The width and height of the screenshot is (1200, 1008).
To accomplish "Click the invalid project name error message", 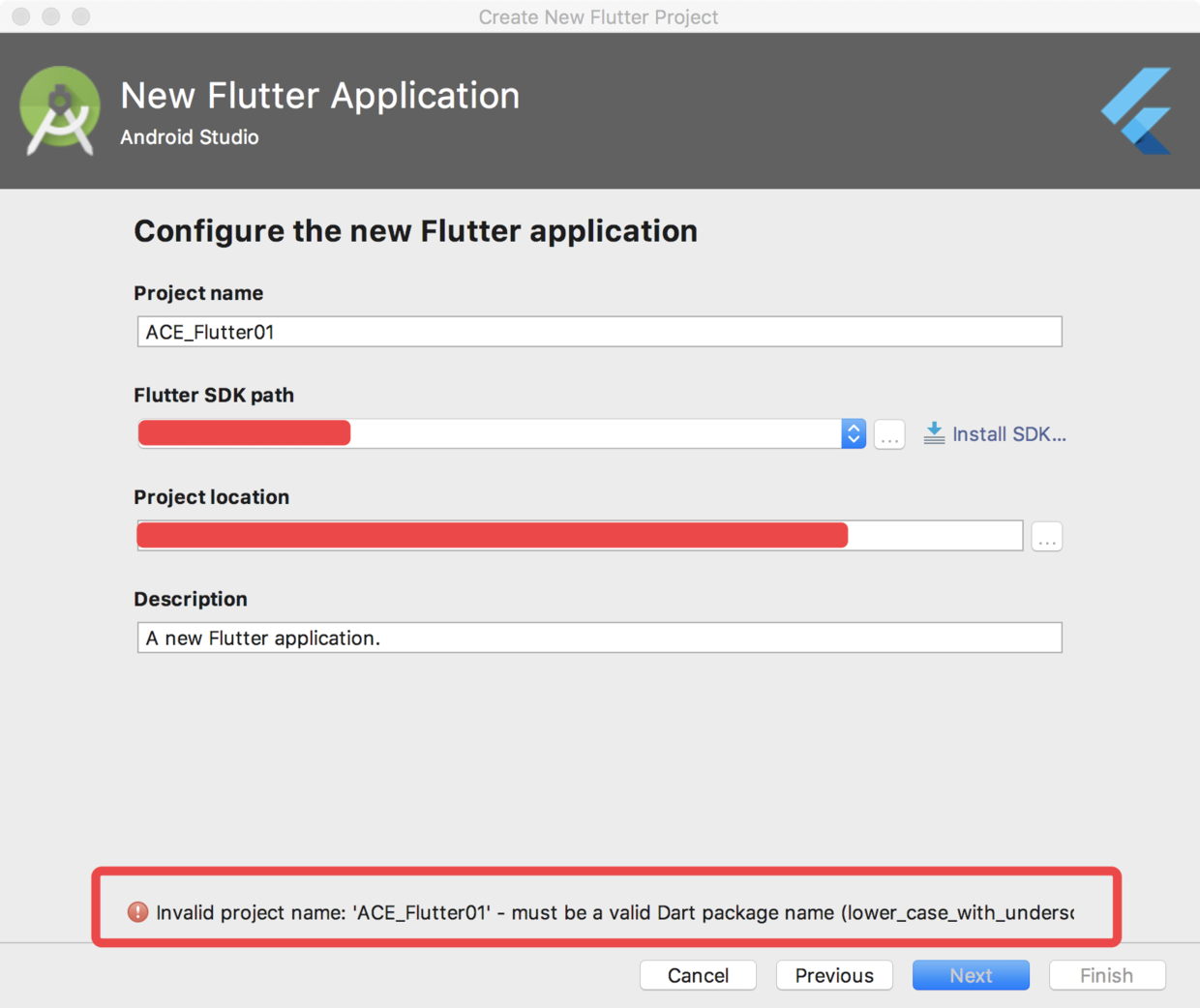I will click(615, 912).
